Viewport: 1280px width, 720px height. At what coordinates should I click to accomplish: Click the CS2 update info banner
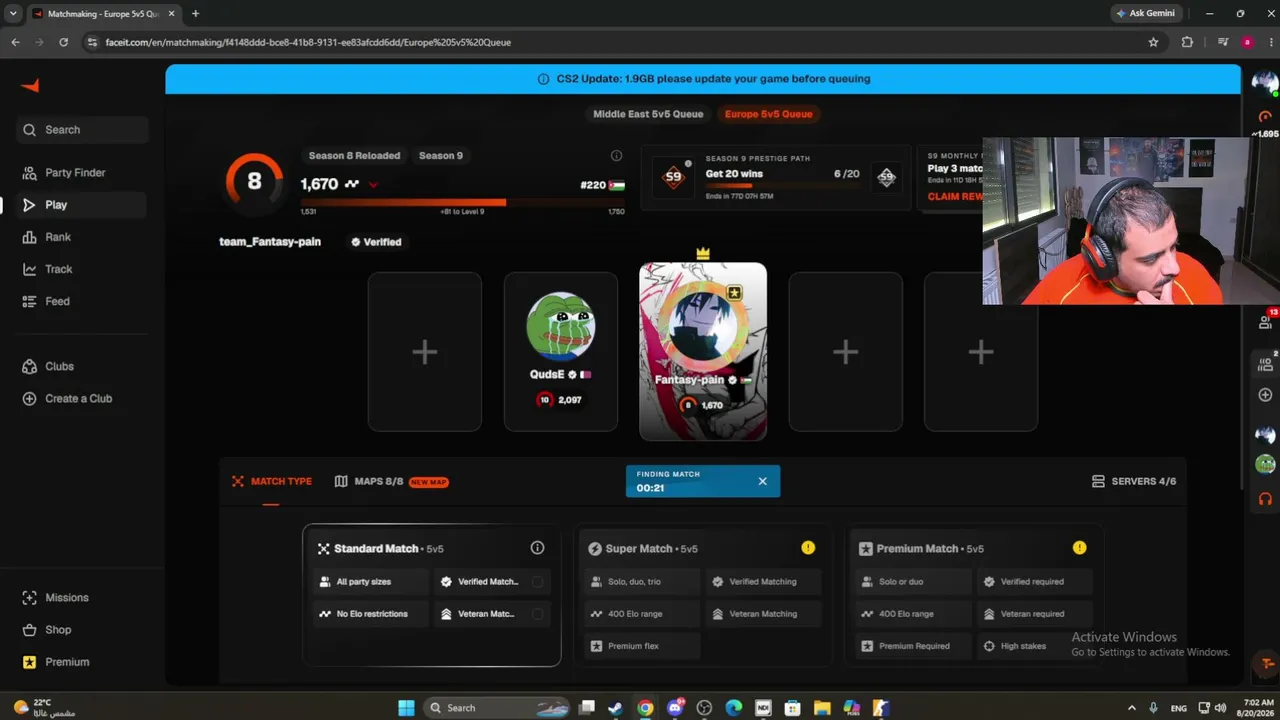point(703,79)
